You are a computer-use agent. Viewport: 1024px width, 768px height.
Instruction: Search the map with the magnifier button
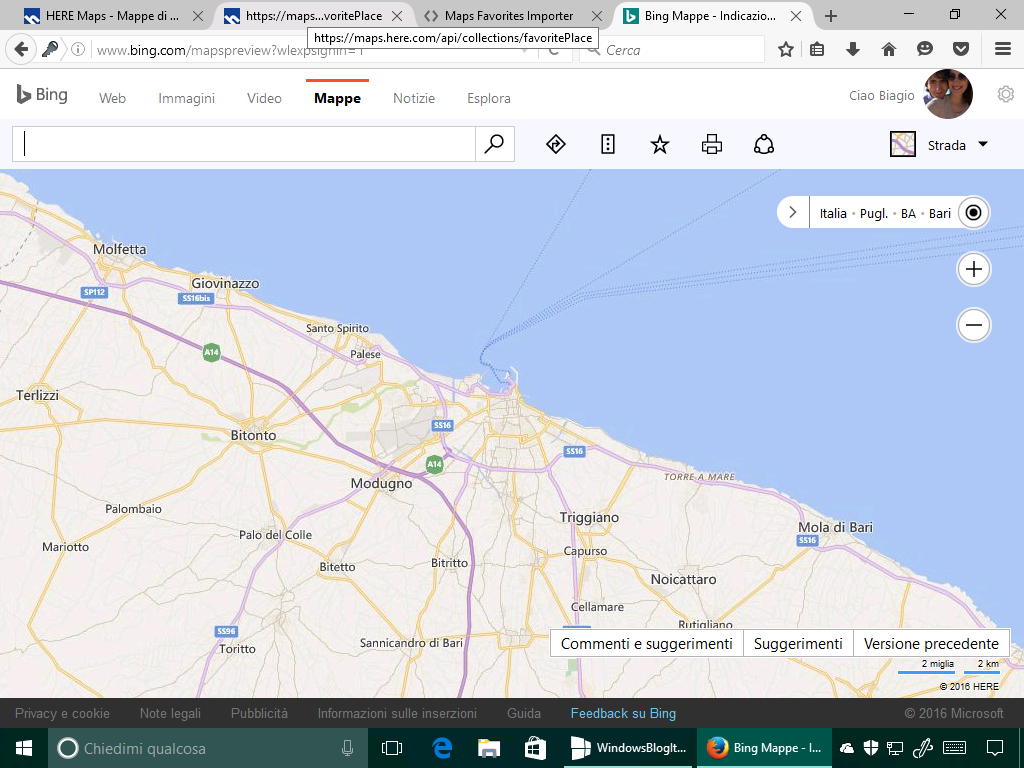(x=494, y=144)
